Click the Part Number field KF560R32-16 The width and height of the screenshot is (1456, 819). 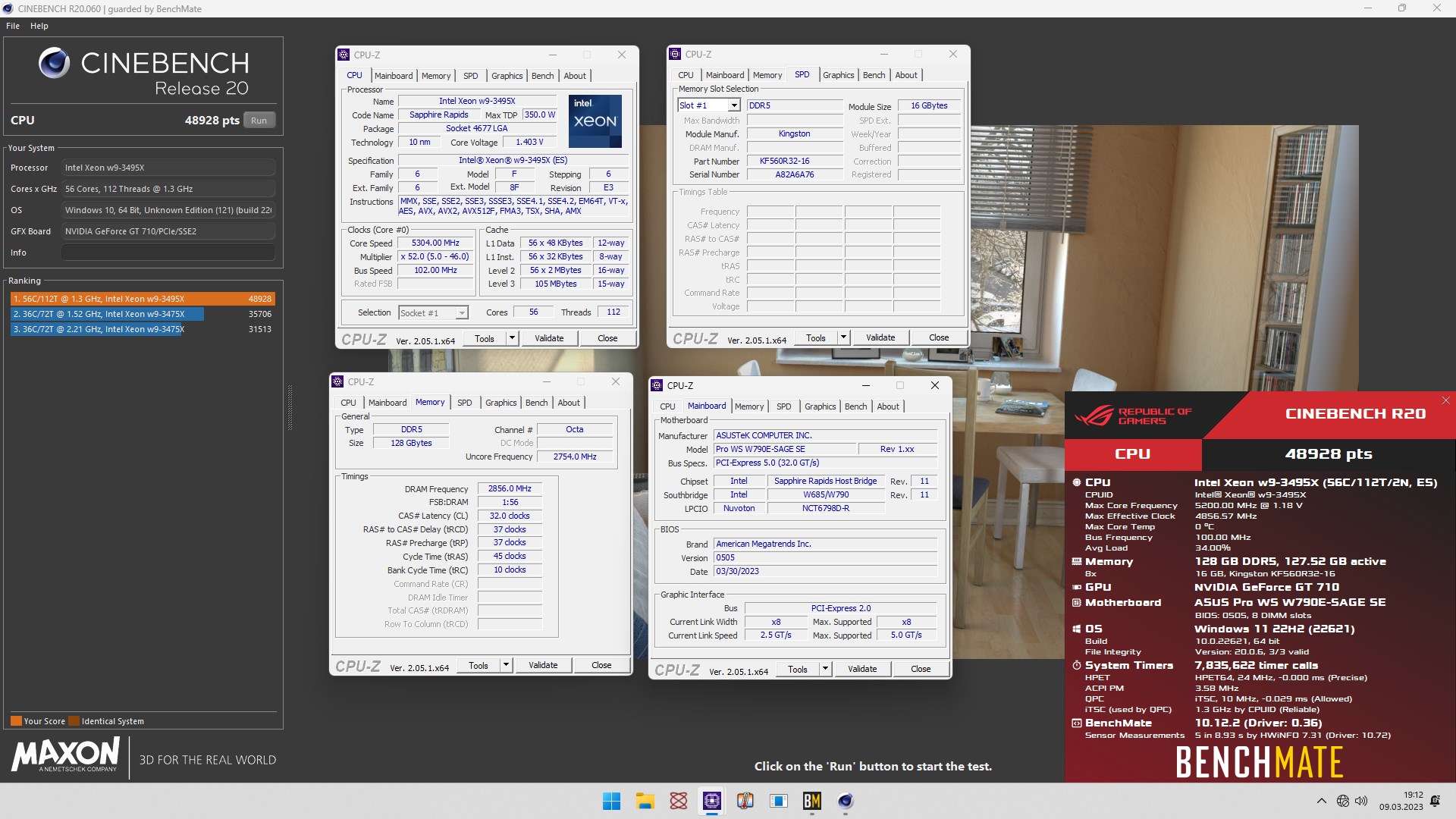click(x=795, y=161)
